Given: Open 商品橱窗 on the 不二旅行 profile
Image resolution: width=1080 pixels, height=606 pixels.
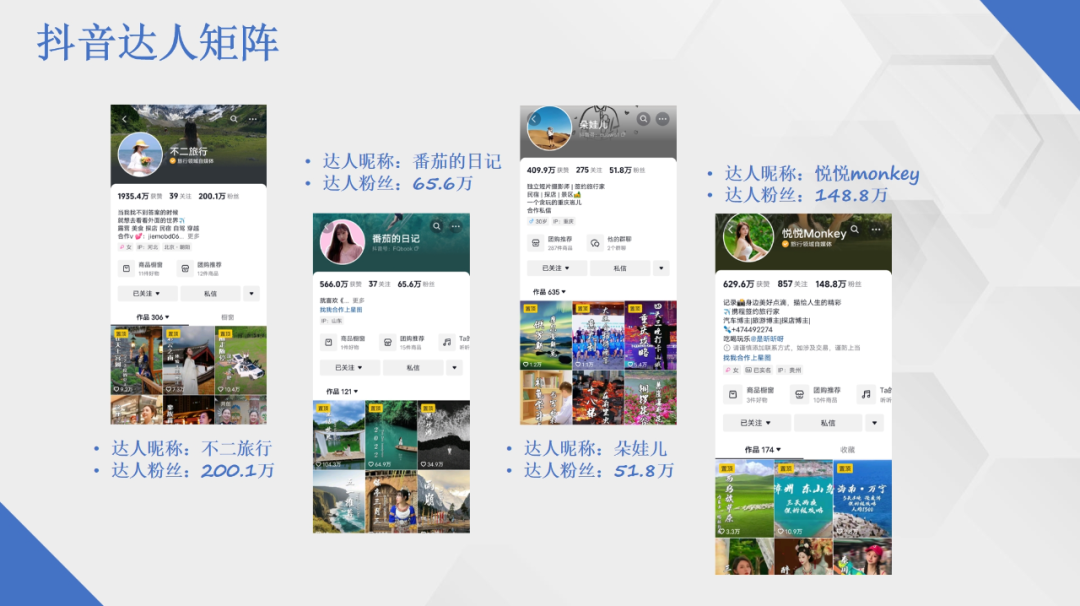Looking at the screenshot, I should 124,267.
